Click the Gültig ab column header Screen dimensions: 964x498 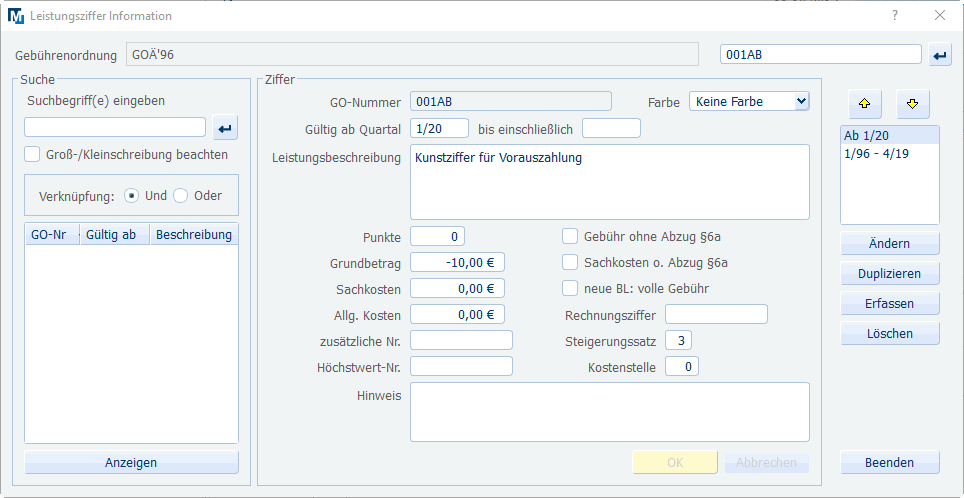pyautogui.click(x=115, y=235)
